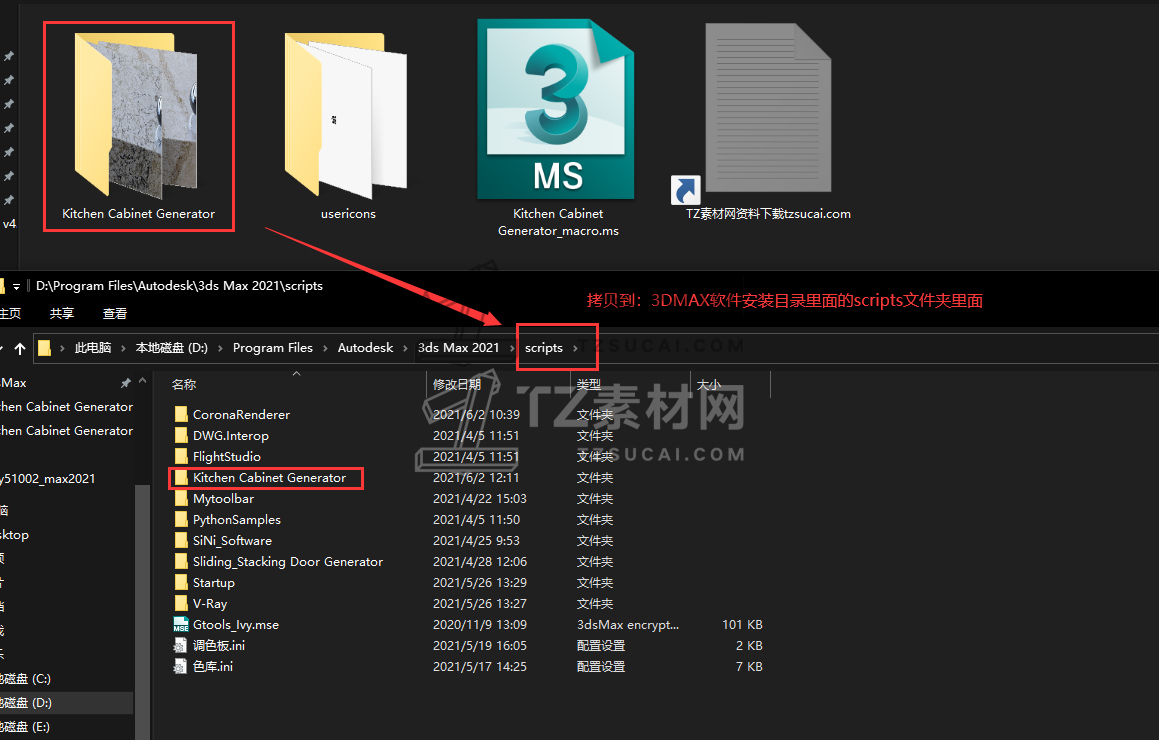Click the Up arrow navigation button
The height and width of the screenshot is (740, 1159).
point(20,348)
